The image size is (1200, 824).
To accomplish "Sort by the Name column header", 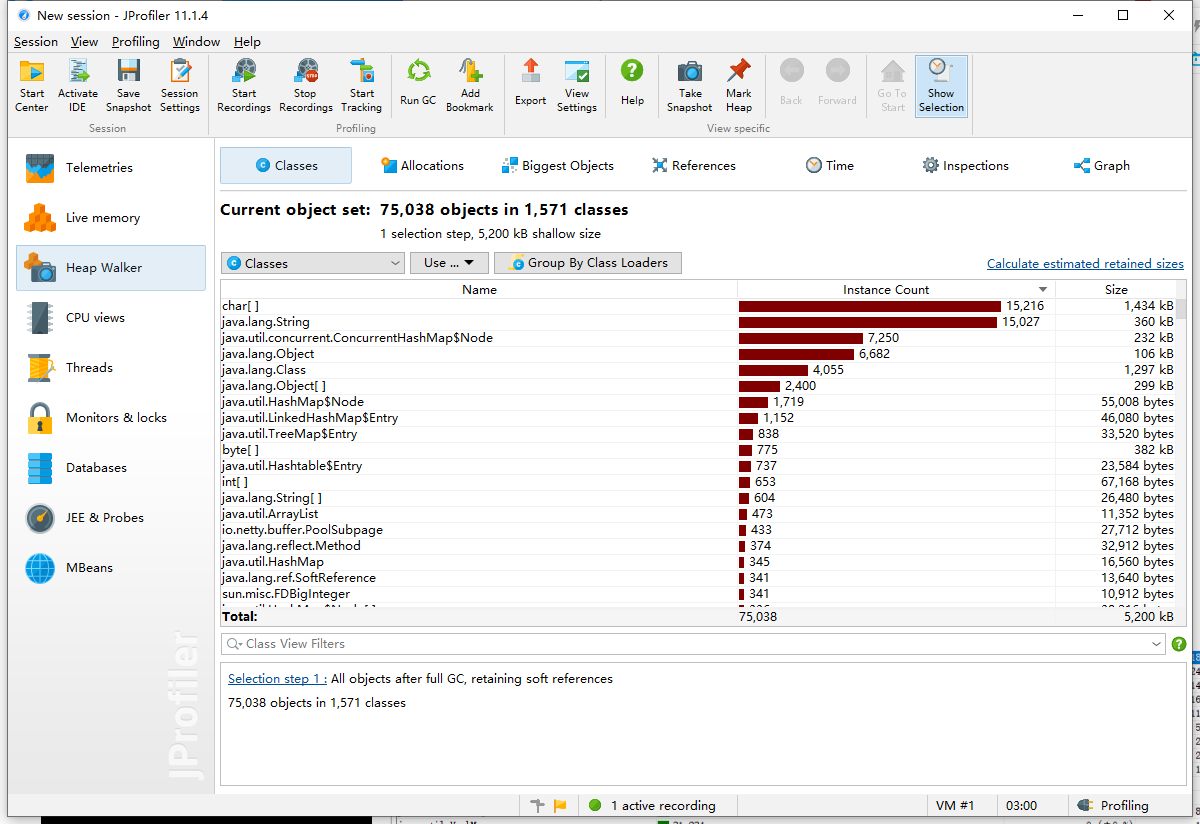I will pyautogui.click(x=479, y=290).
